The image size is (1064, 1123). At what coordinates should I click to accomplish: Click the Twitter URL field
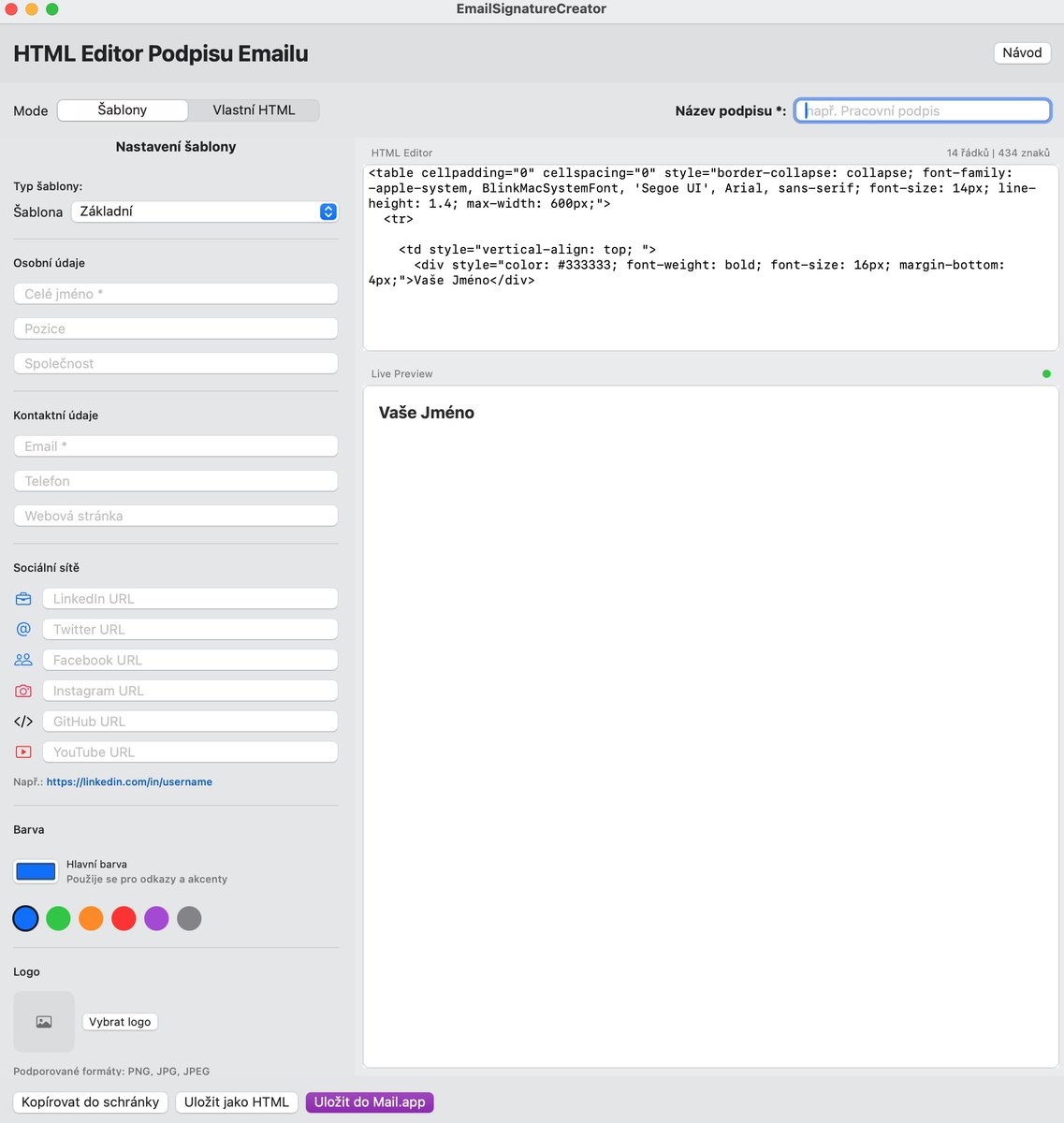point(190,629)
